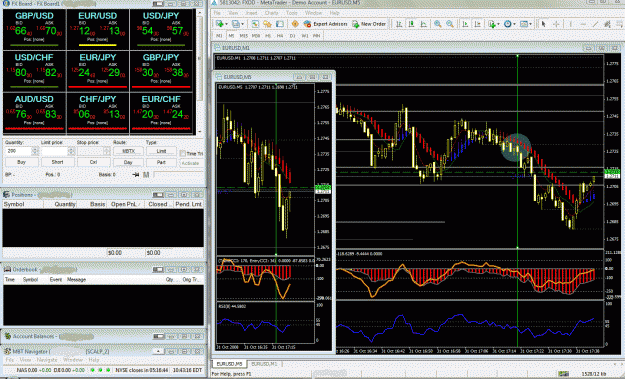Image resolution: width=625 pixels, height=379 pixels.
Task: Open the Limit order type selector
Action: click(x=161, y=151)
